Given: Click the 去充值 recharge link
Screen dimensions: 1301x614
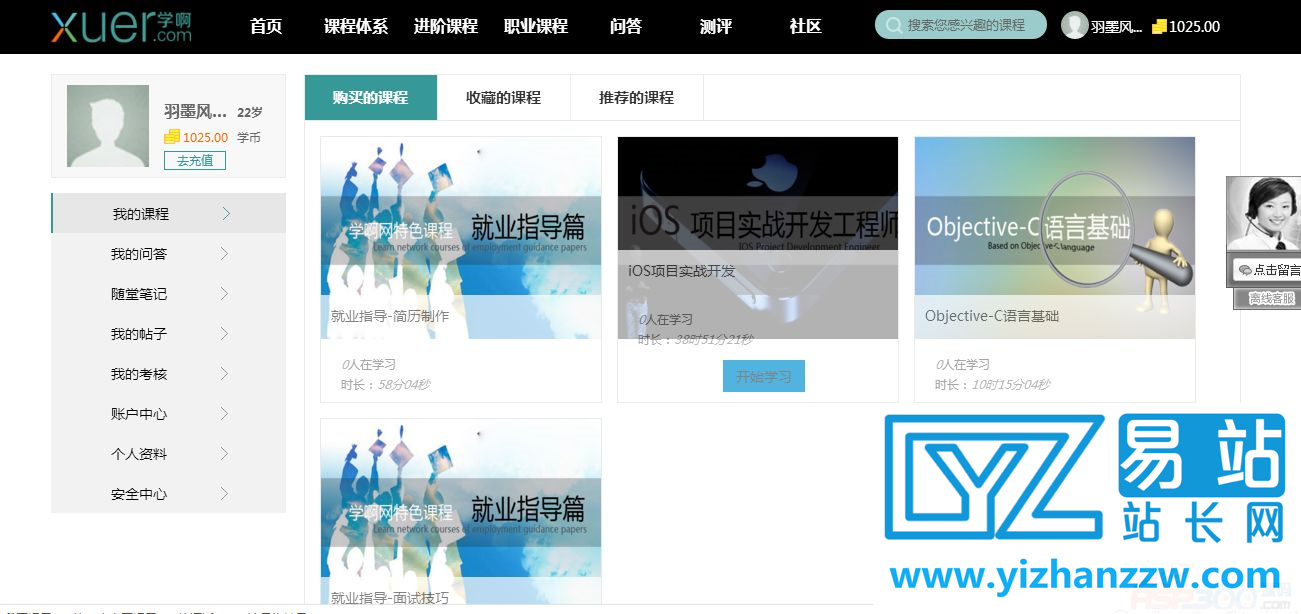Looking at the screenshot, I should click(195, 160).
